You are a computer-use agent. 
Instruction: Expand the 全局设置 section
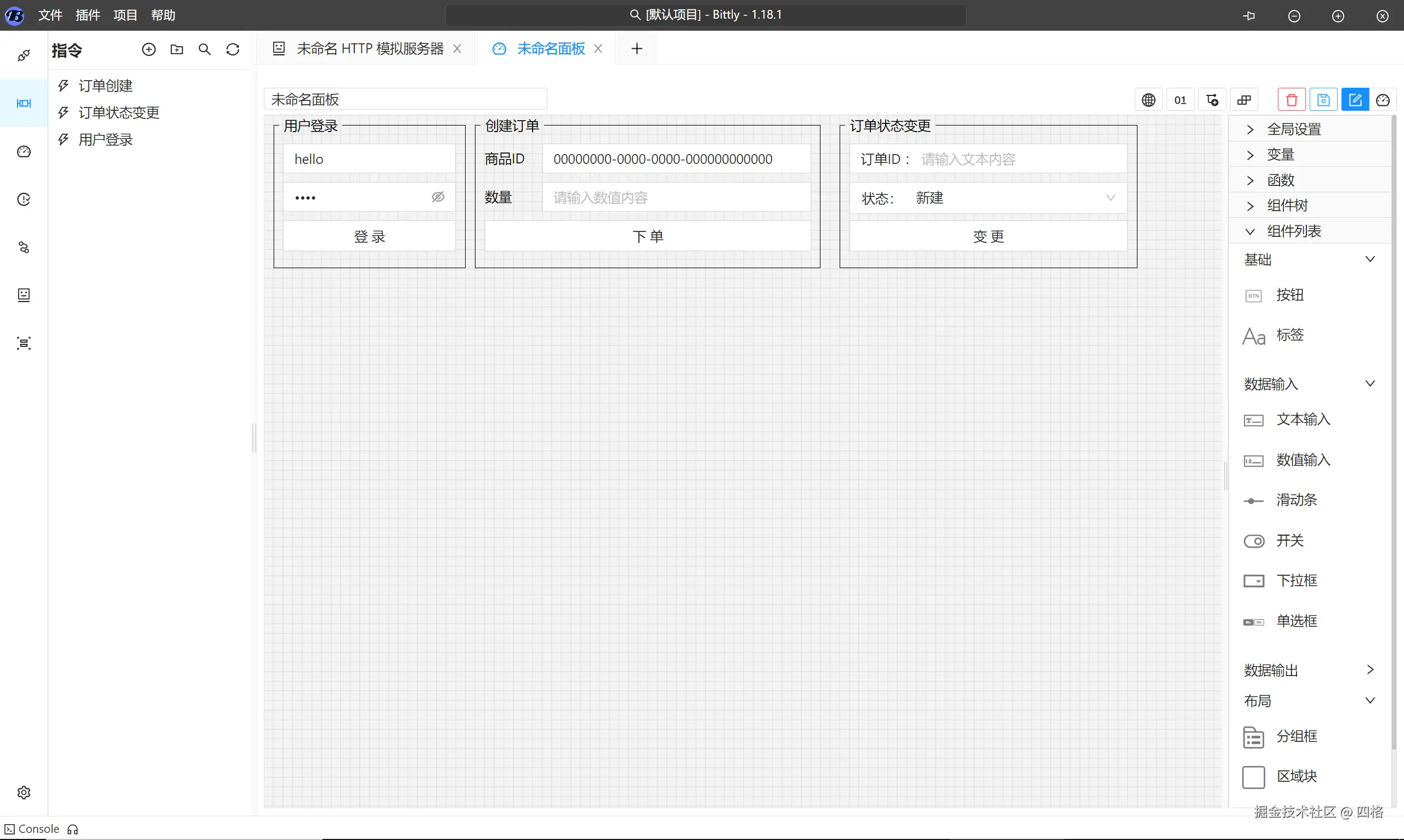[x=1294, y=129]
